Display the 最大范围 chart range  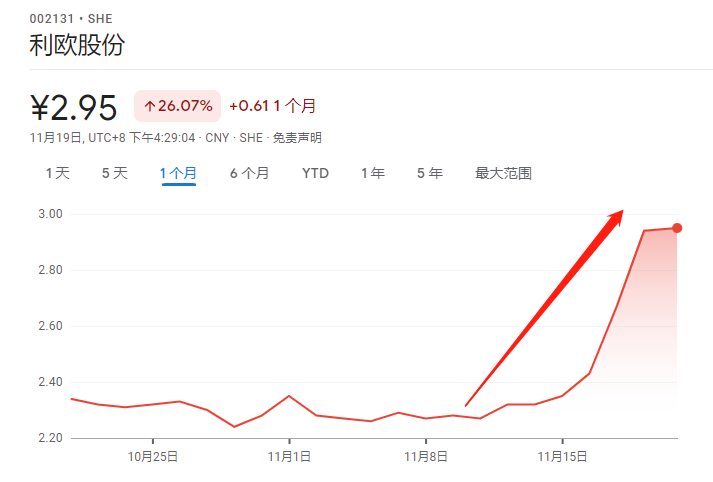(503, 173)
